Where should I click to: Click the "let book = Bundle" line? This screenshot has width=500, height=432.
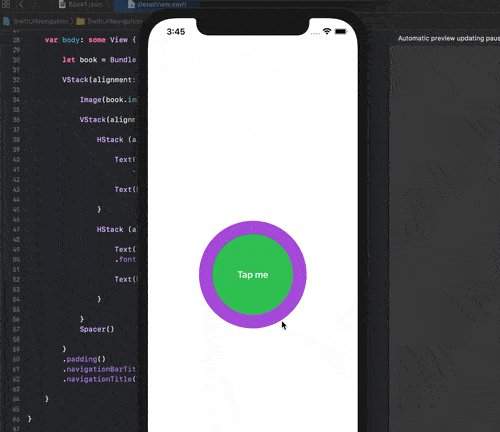[x=99, y=60]
